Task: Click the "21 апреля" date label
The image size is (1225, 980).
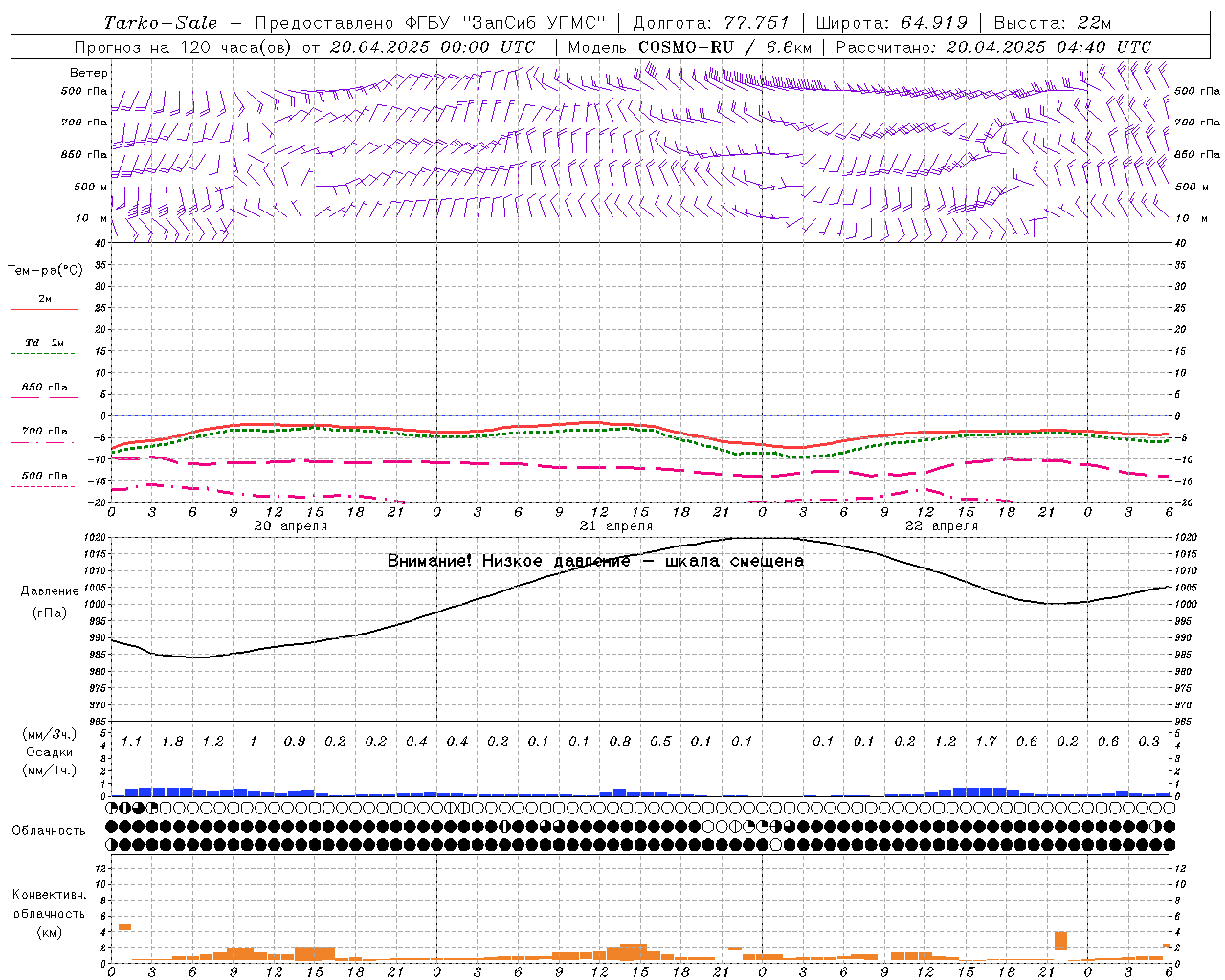Action: (x=615, y=526)
